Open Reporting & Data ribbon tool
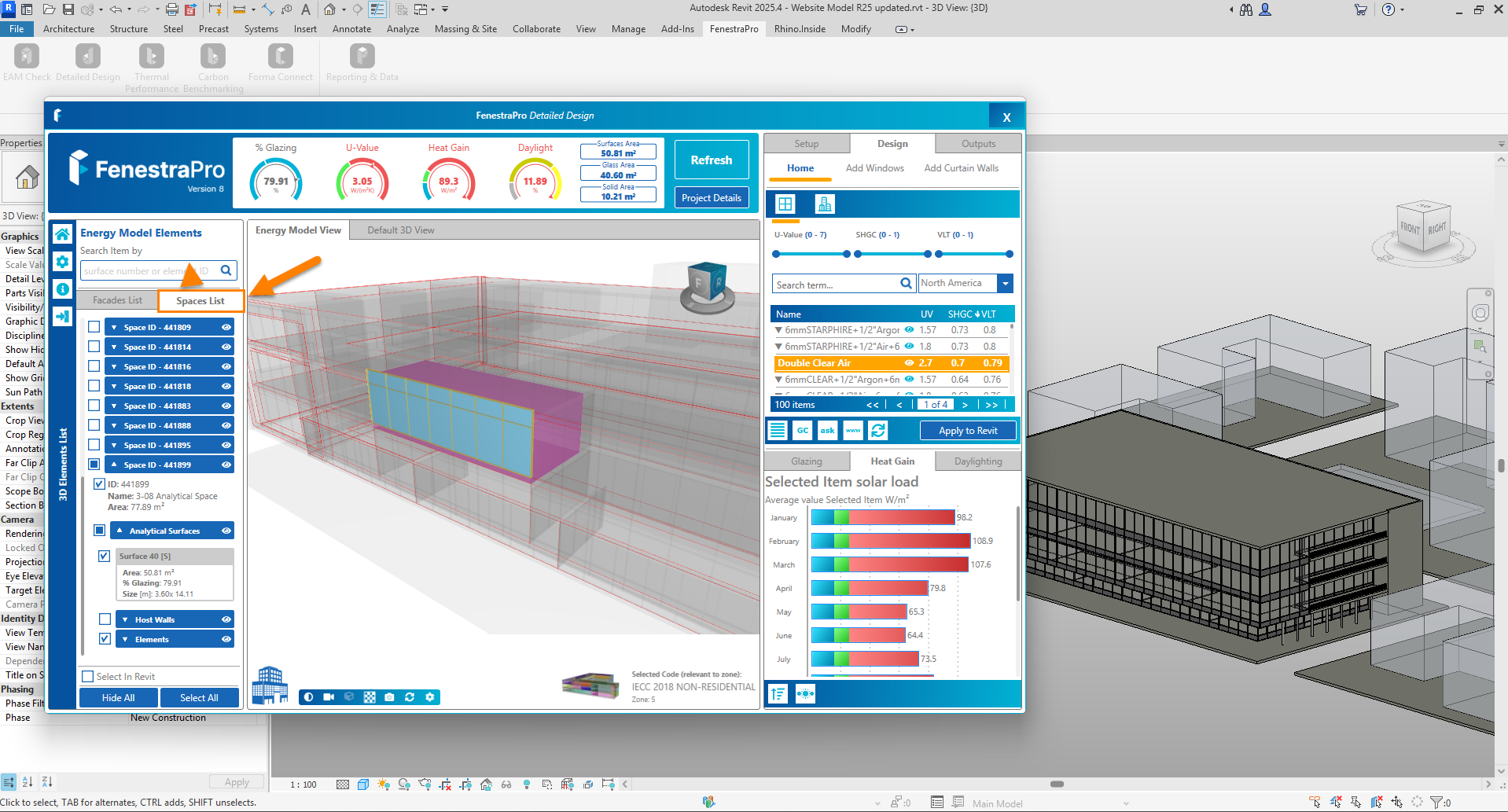The image size is (1508, 812). (362, 63)
